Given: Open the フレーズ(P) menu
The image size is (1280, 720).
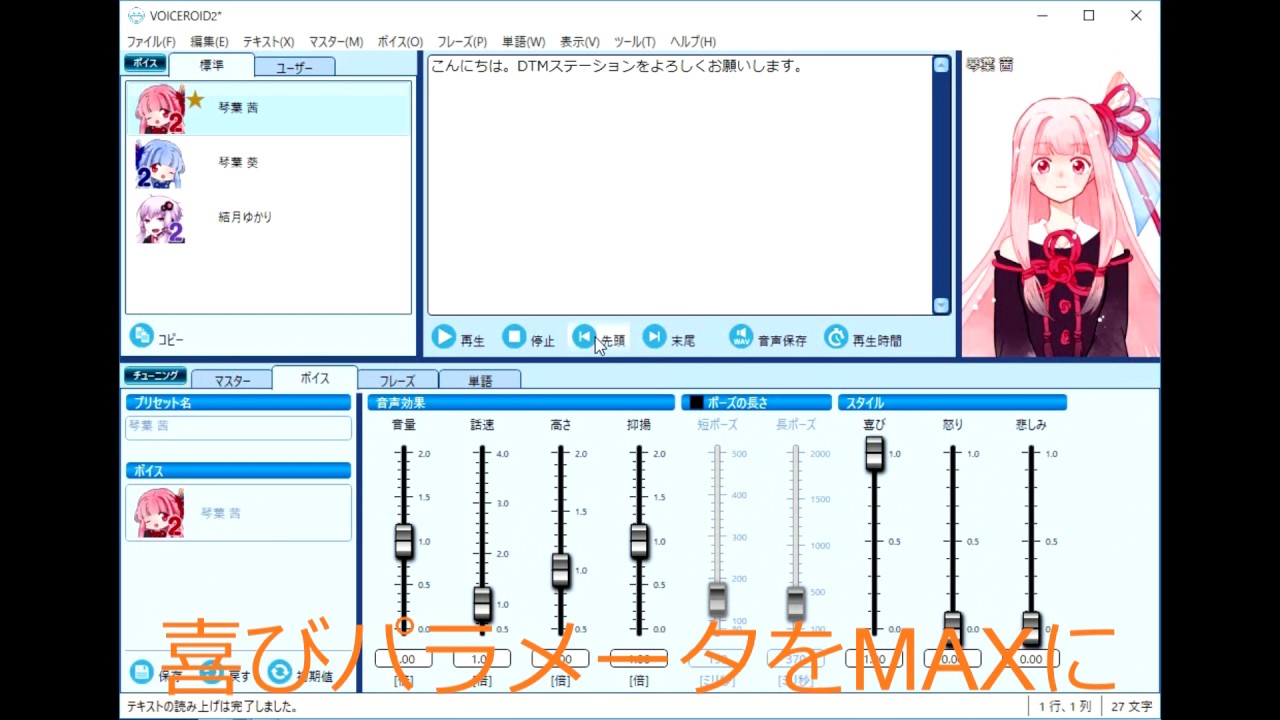Looking at the screenshot, I should [x=462, y=42].
